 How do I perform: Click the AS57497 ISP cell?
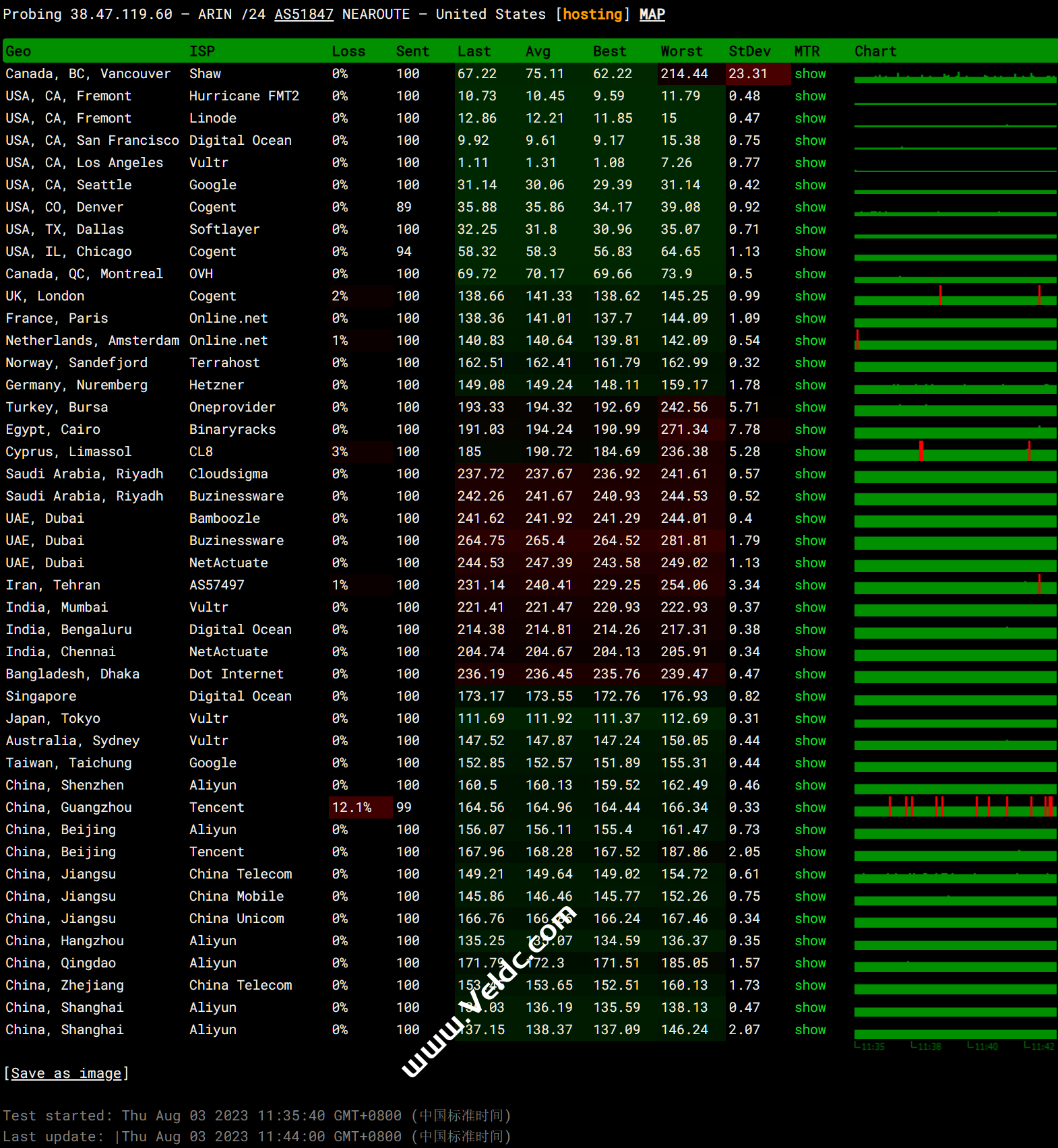coord(216,585)
